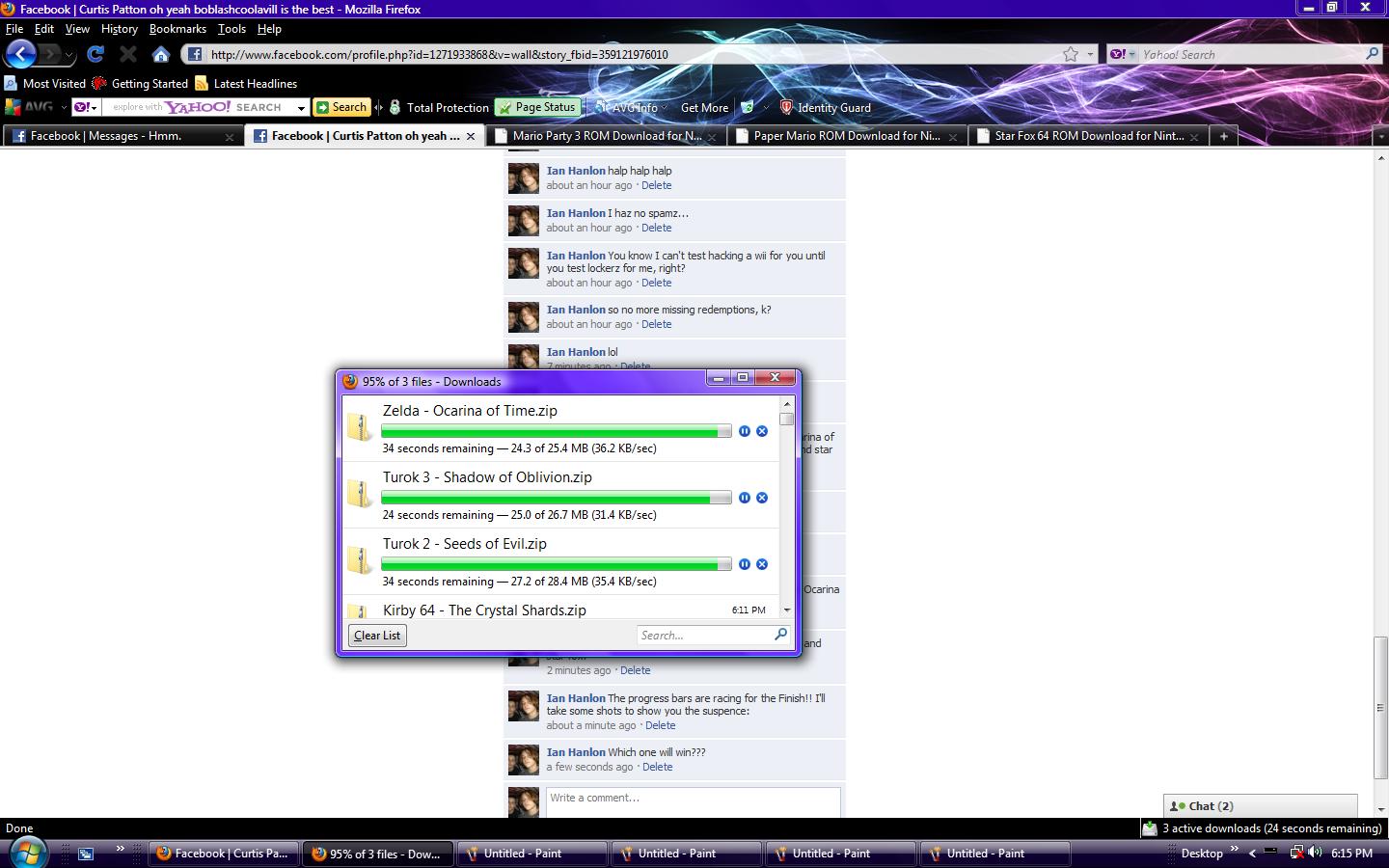Open the Getting Started bookmark

click(x=140, y=84)
